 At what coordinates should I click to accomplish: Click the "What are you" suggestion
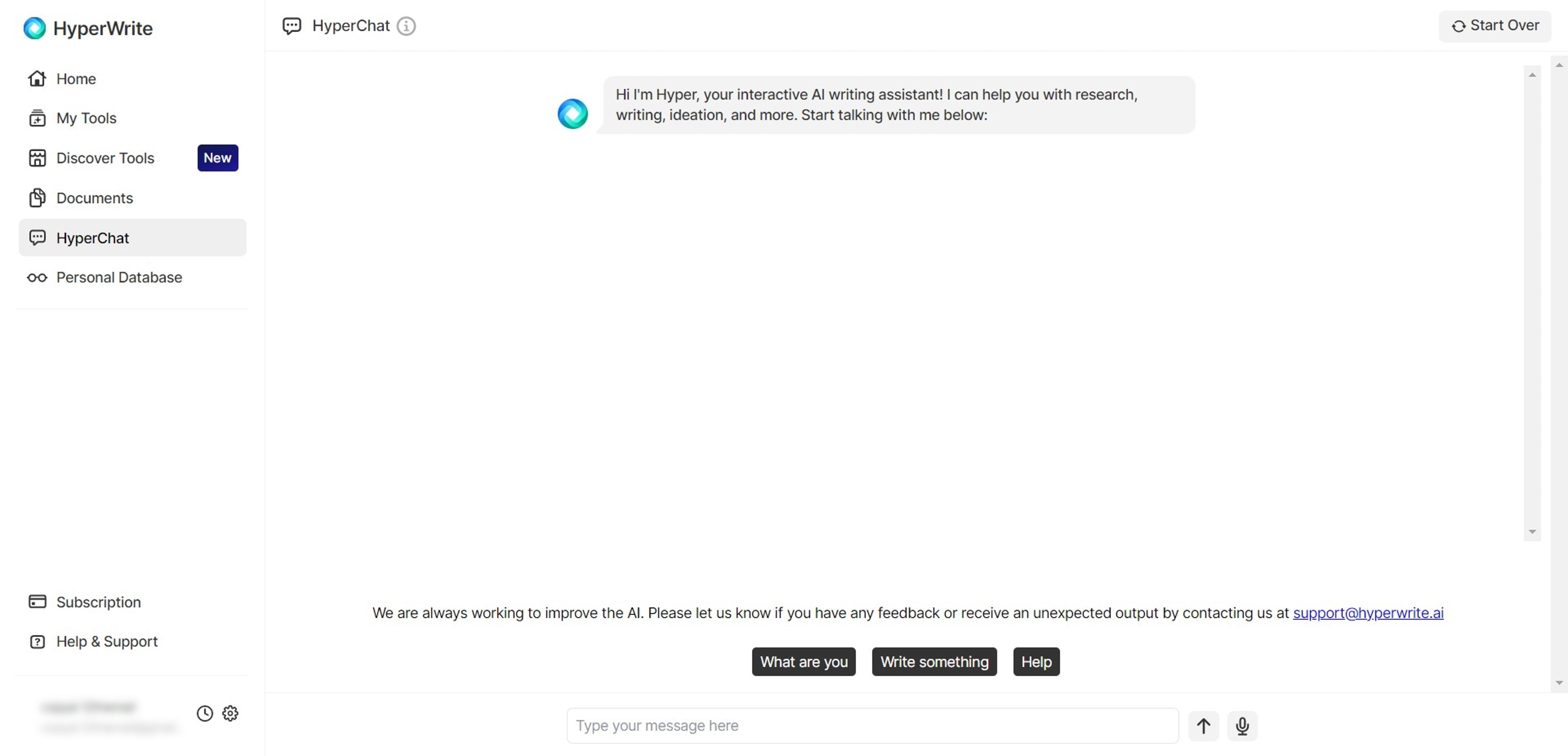[804, 662]
